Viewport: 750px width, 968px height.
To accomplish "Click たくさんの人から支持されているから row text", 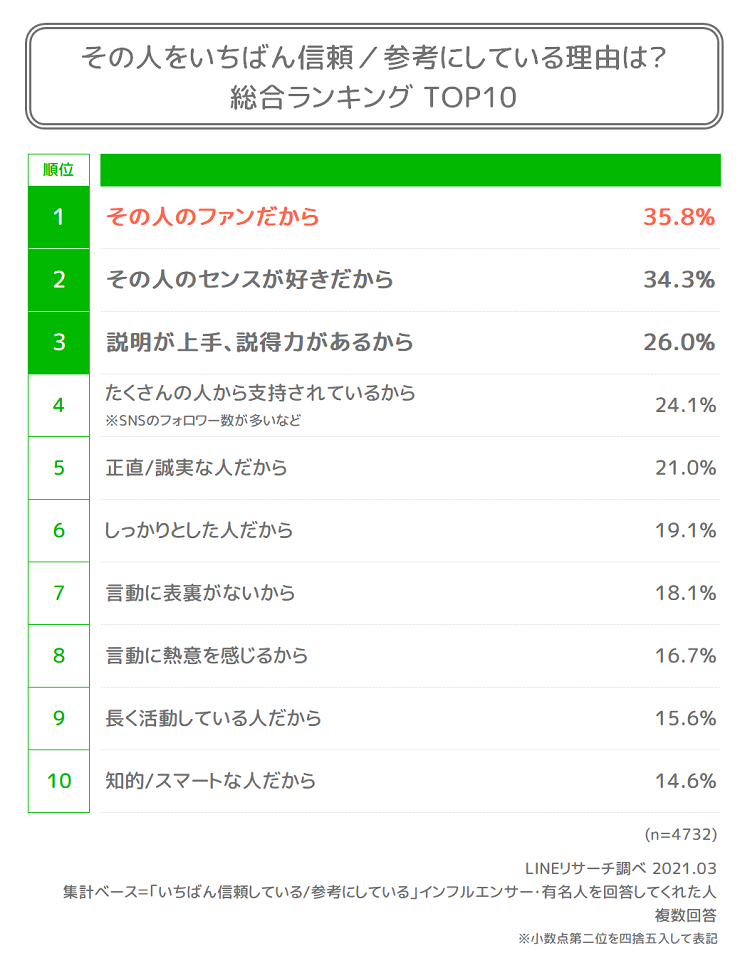I will pos(260,393).
